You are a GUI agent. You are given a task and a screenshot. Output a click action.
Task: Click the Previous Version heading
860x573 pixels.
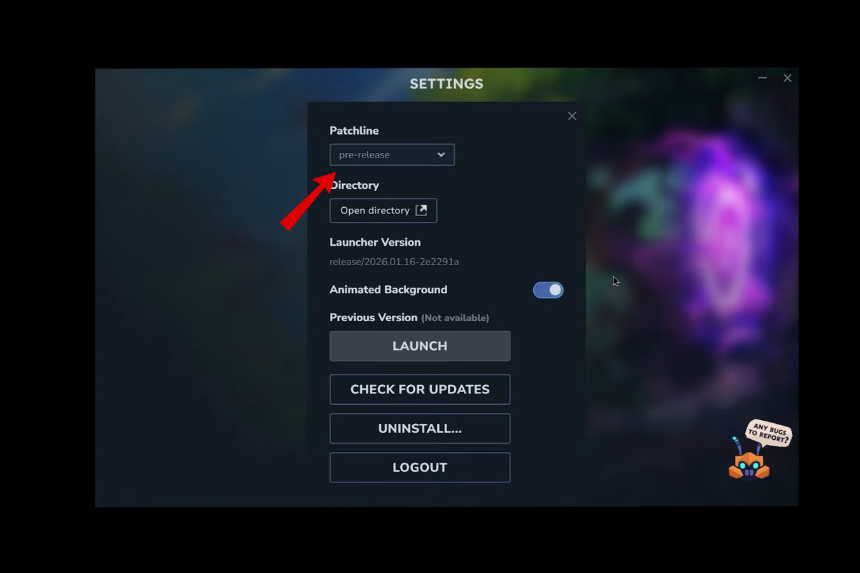[373, 317]
